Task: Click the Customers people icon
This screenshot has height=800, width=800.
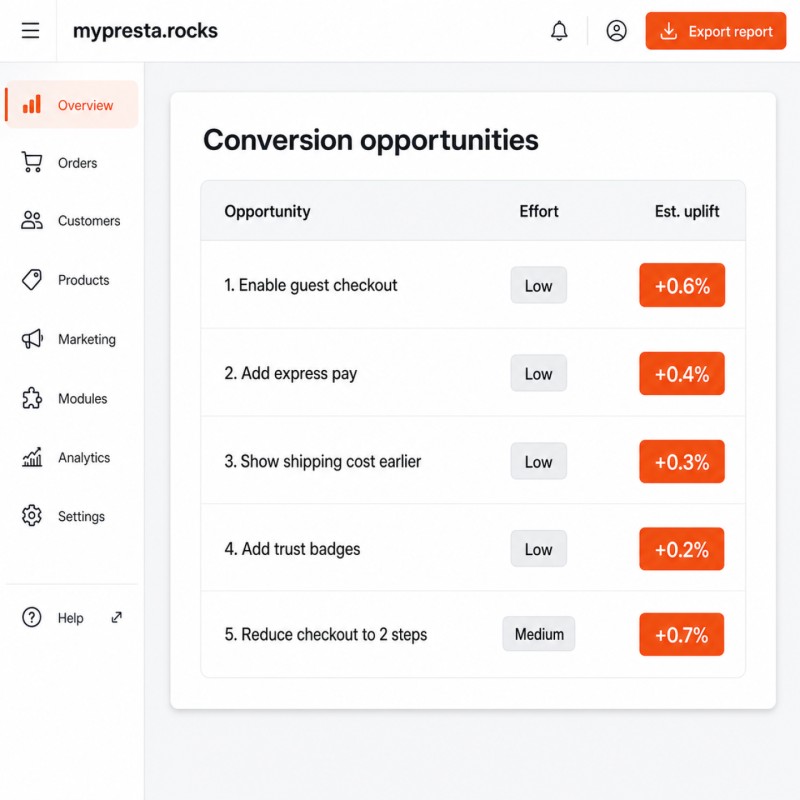Action: 32,220
